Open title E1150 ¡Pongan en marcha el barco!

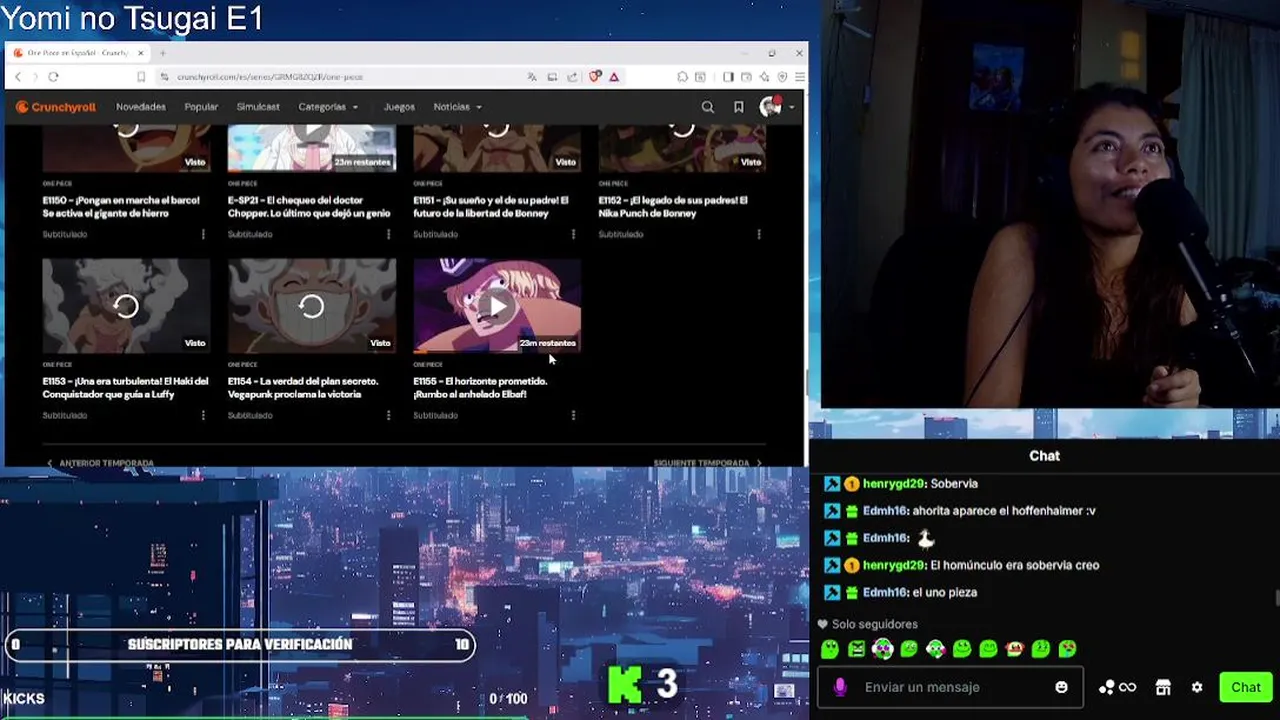tap(121, 207)
